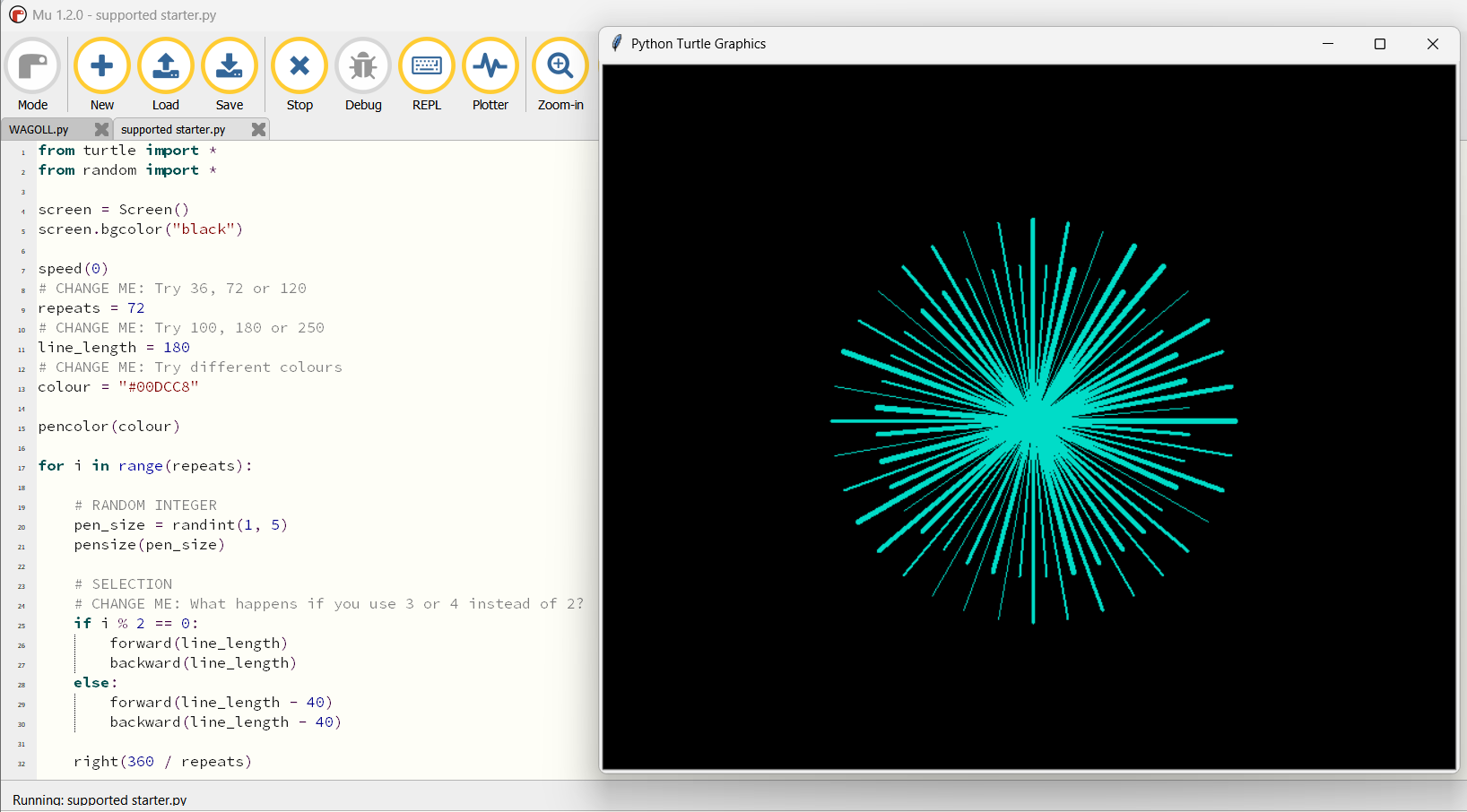Click the 'speed(0)' line

coord(74,269)
